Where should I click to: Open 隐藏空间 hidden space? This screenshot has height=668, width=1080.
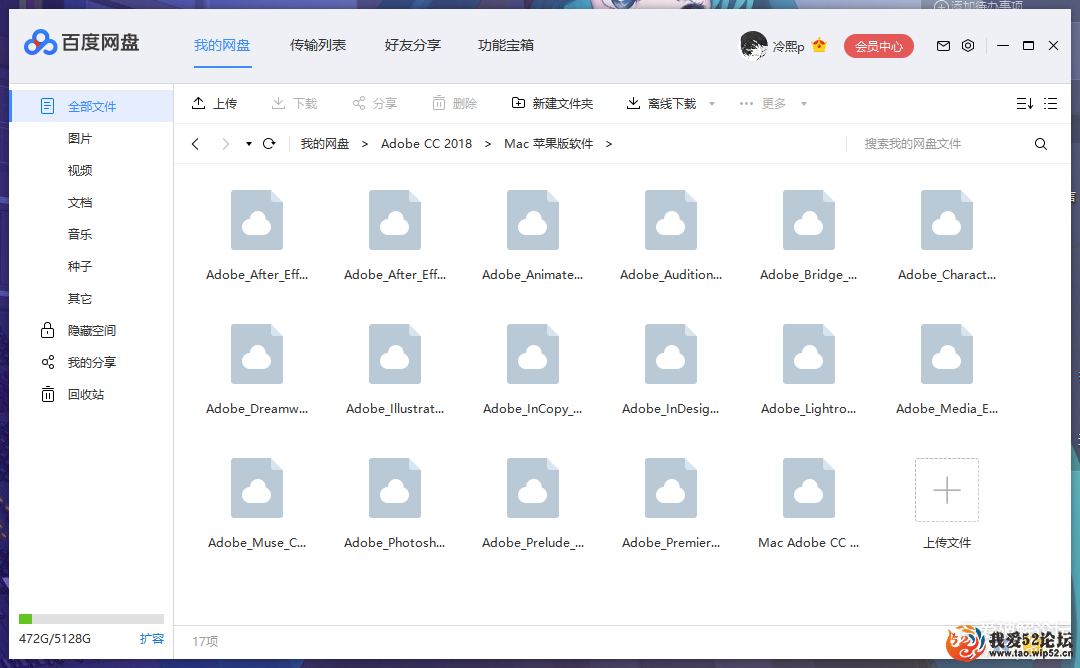[x=78, y=331]
